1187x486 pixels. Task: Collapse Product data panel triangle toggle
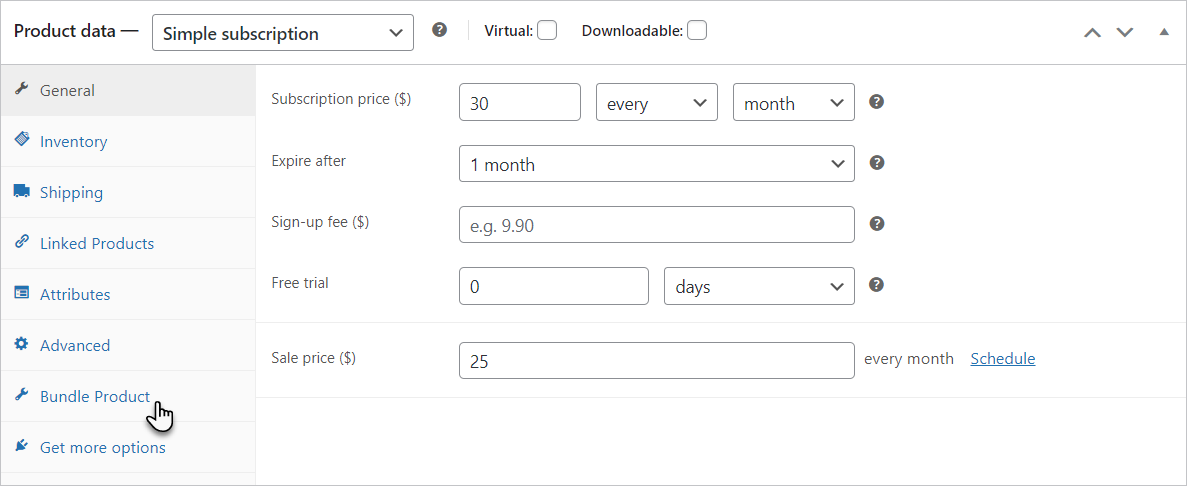[x=1164, y=32]
